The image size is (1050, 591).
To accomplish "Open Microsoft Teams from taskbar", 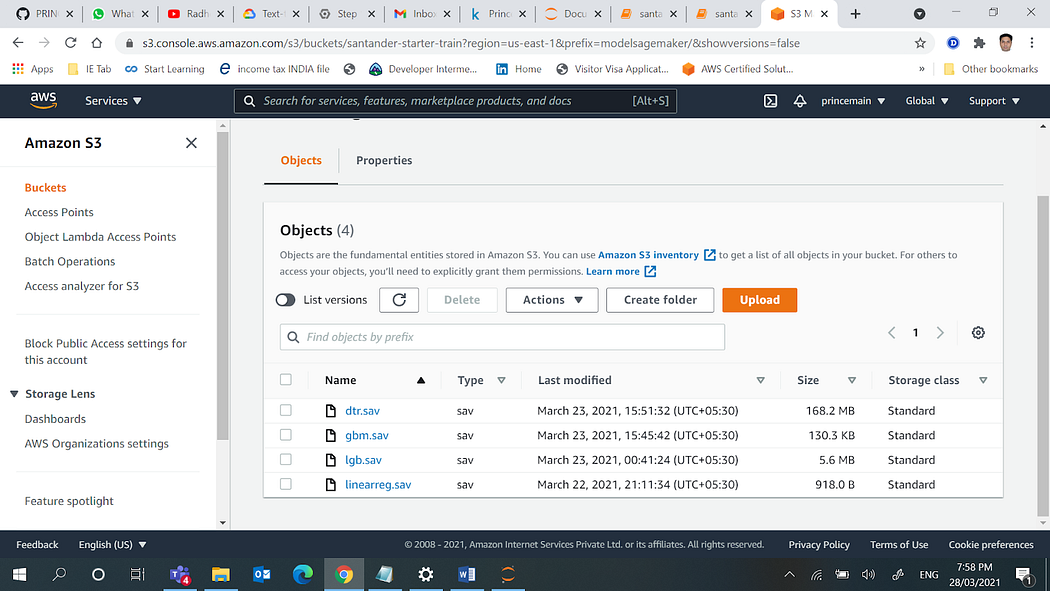I will point(179,574).
